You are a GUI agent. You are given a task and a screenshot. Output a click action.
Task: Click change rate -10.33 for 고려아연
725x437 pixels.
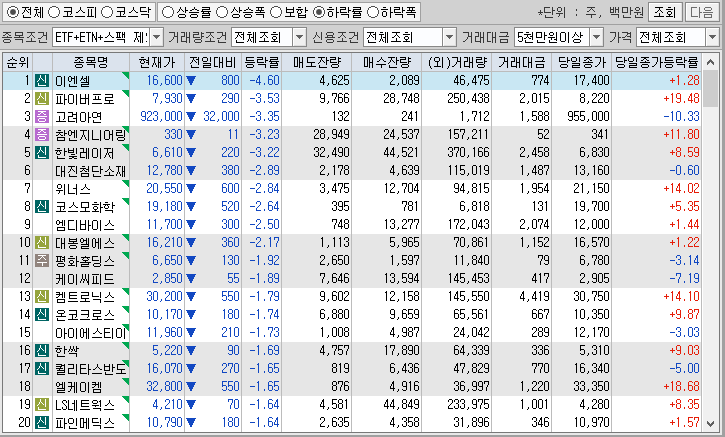(682, 117)
